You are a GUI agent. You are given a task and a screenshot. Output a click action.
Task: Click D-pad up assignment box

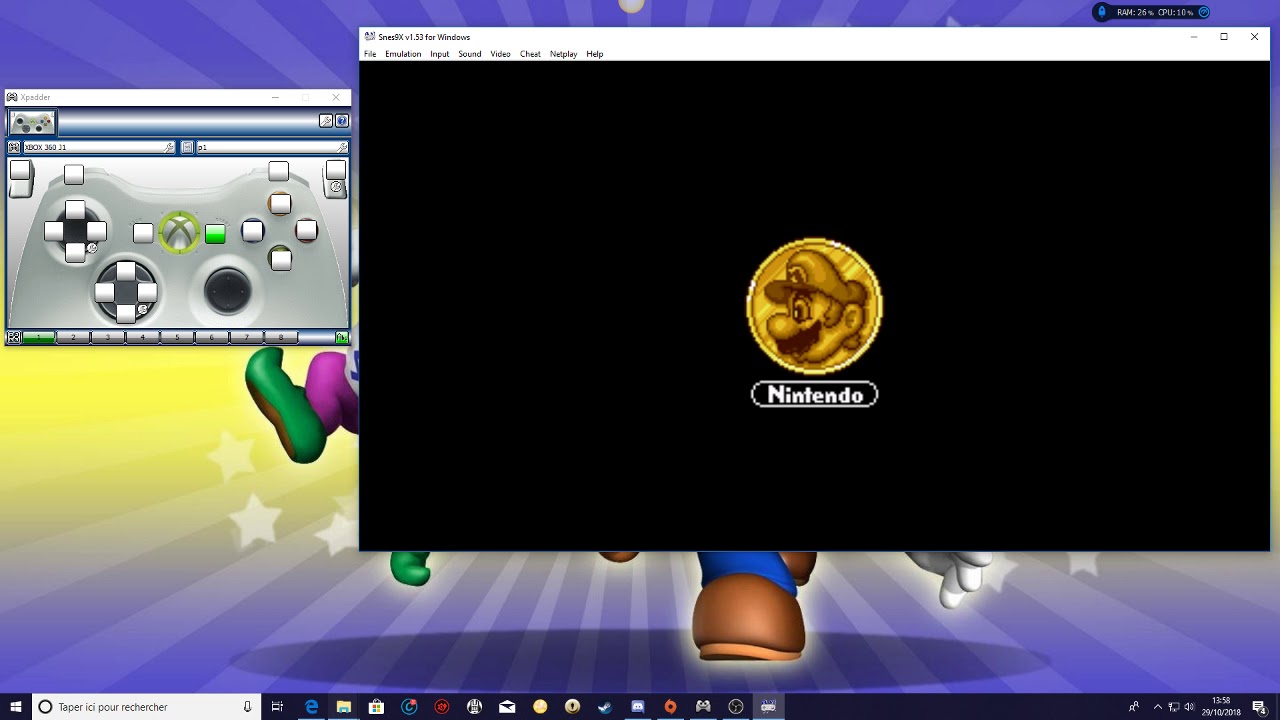(x=126, y=271)
